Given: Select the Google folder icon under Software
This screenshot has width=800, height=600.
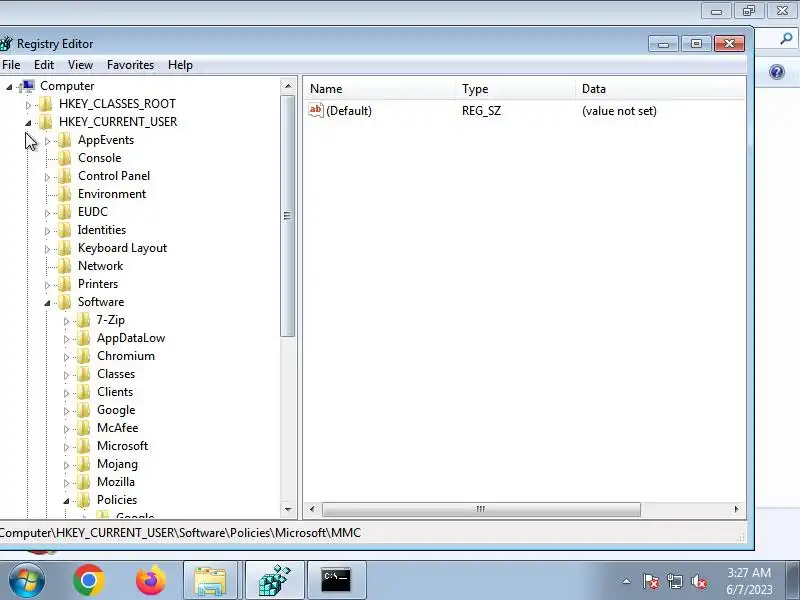Looking at the screenshot, I should coord(83,410).
